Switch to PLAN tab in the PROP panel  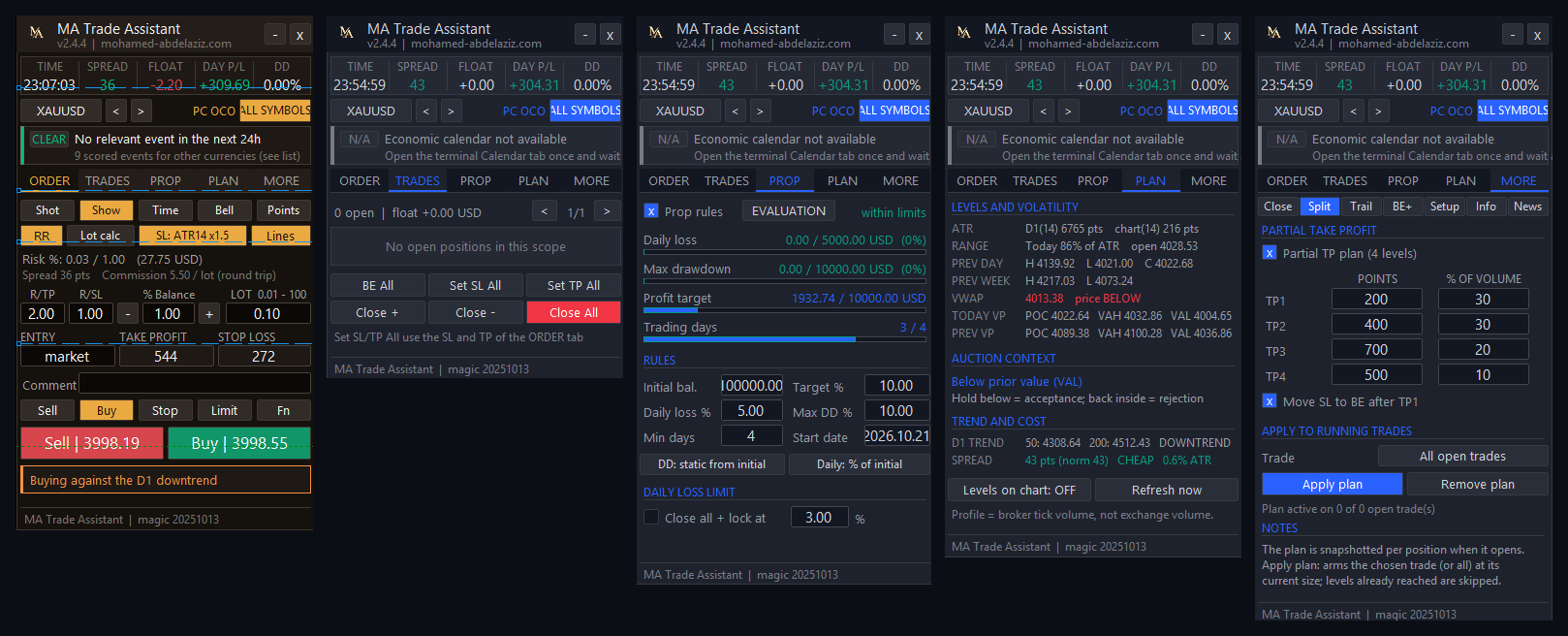842,181
